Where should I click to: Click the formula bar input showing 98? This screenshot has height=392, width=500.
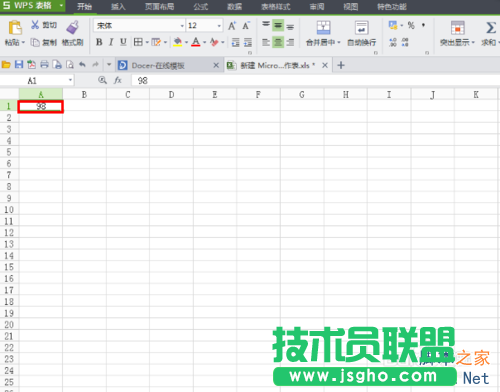click(315, 80)
